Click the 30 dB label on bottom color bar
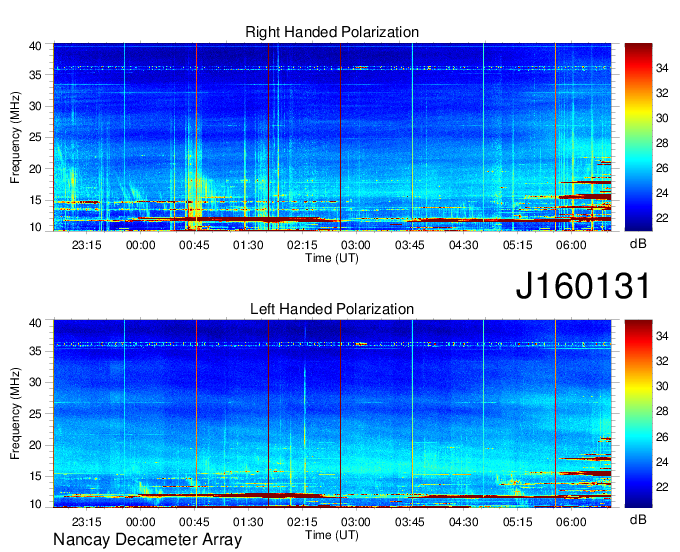Screen dimensions: 680x552 (662, 386)
